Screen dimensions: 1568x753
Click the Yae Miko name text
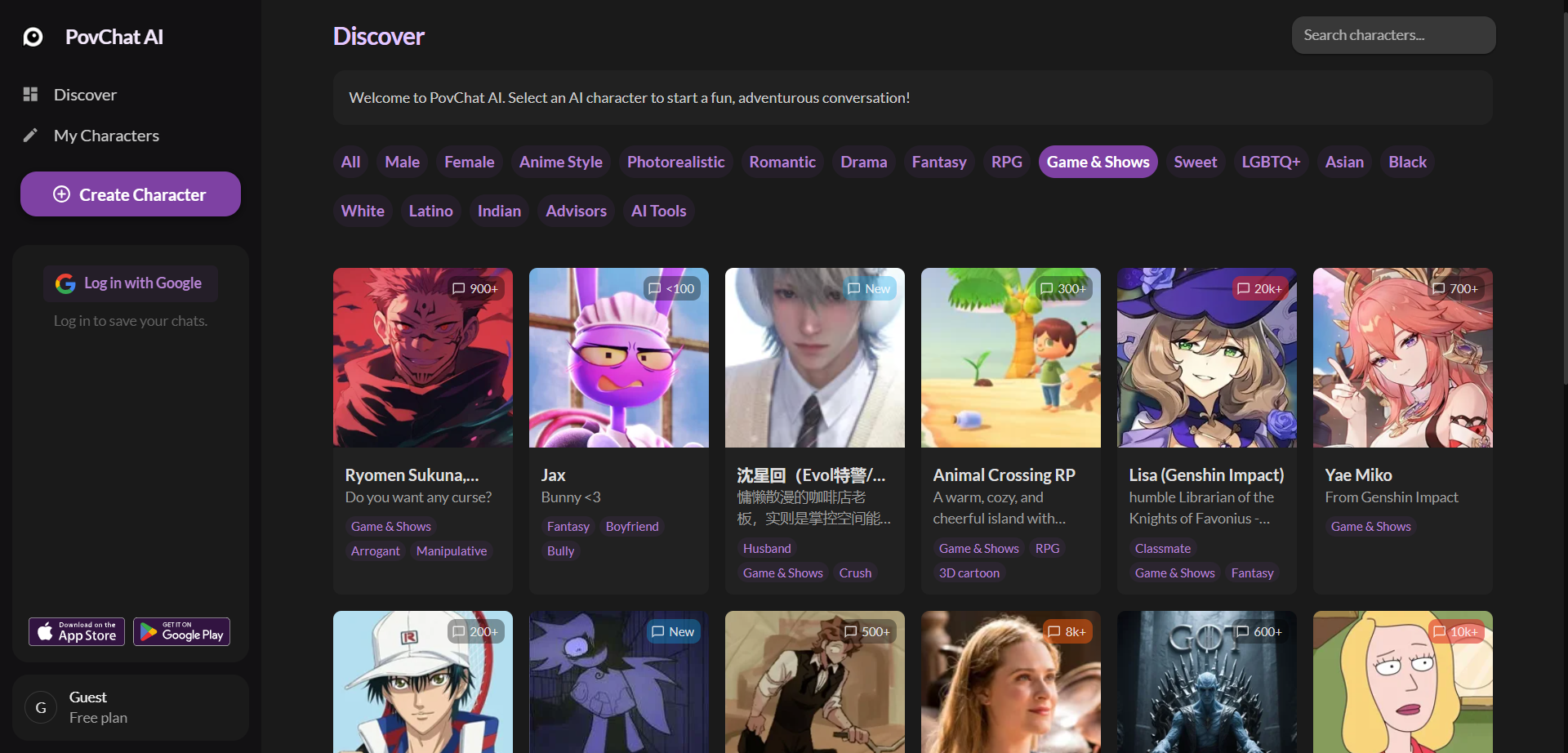[1358, 475]
